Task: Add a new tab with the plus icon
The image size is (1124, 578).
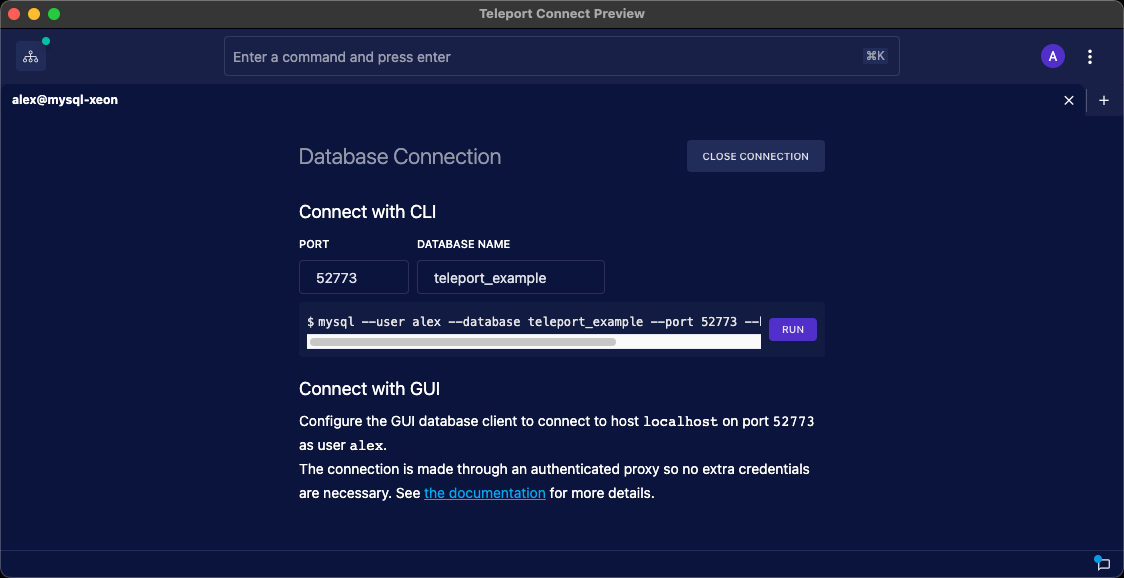Action: pyautogui.click(x=1104, y=100)
